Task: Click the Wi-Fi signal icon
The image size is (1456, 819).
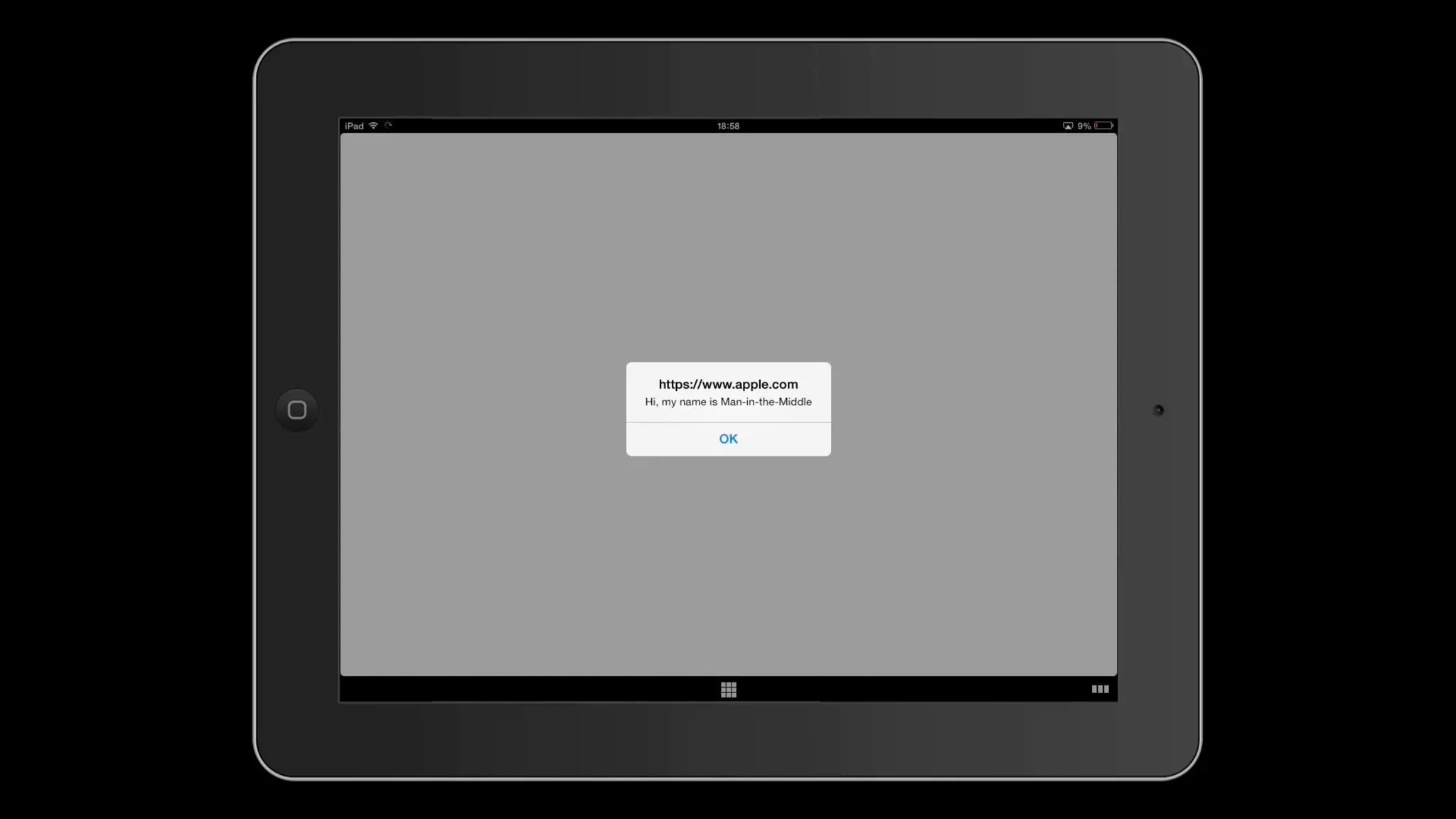Action: [373, 126]
